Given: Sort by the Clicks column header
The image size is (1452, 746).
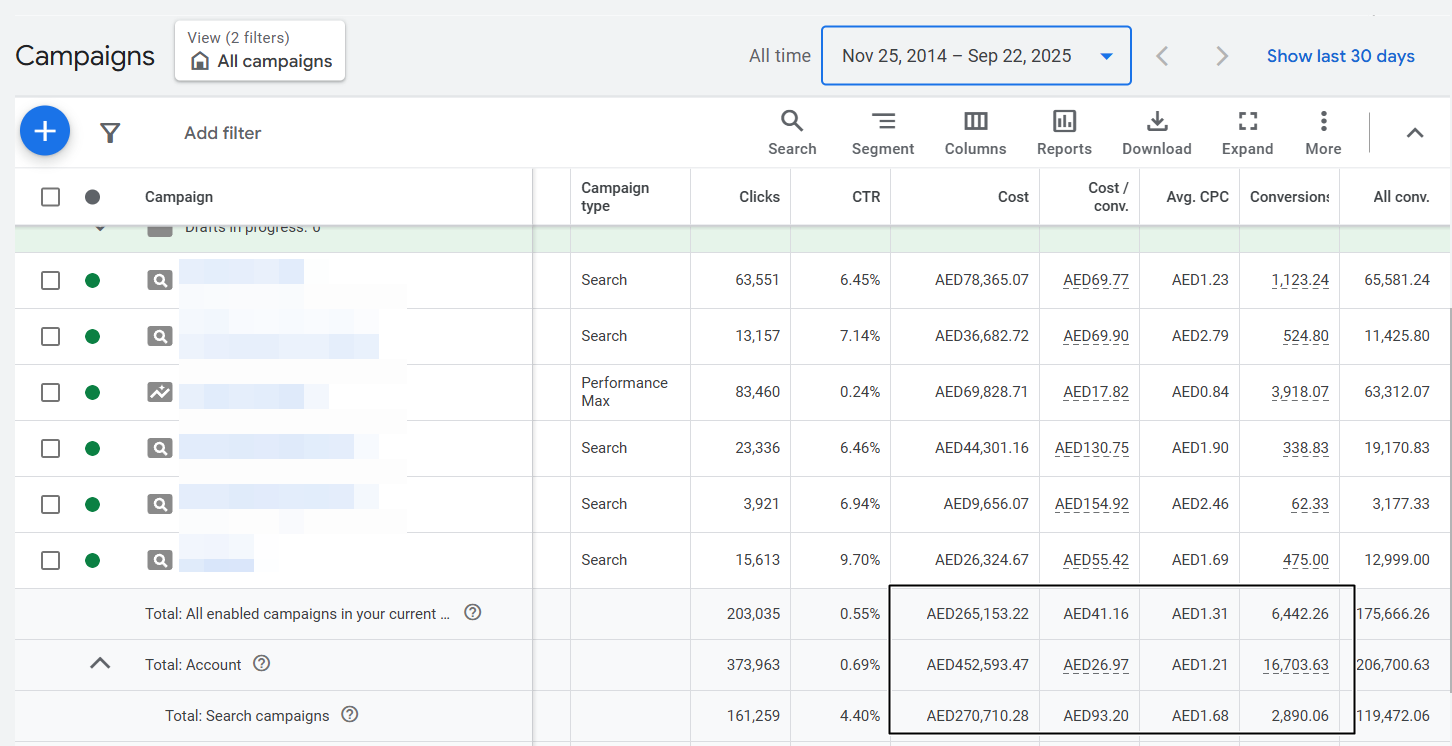Looking at the screenshot, I should pos(759,197).
